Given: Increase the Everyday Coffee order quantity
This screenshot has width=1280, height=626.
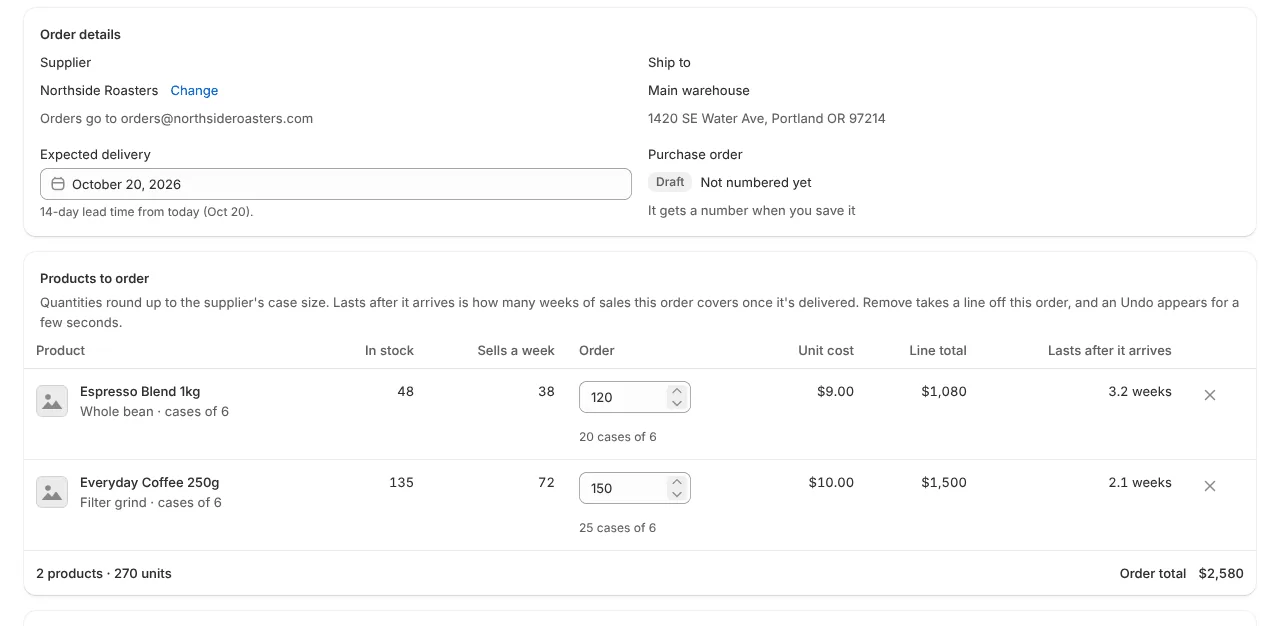Looking at the screenshot, I should (x=677, y=482).
